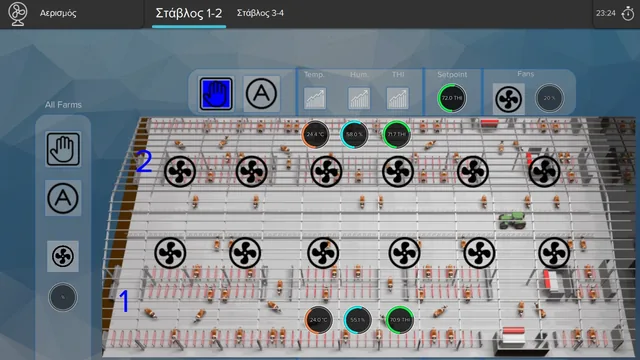Toggle barn 2's fifth fan from the left
This screenshot has width=640, height=360.
[473, 171]
